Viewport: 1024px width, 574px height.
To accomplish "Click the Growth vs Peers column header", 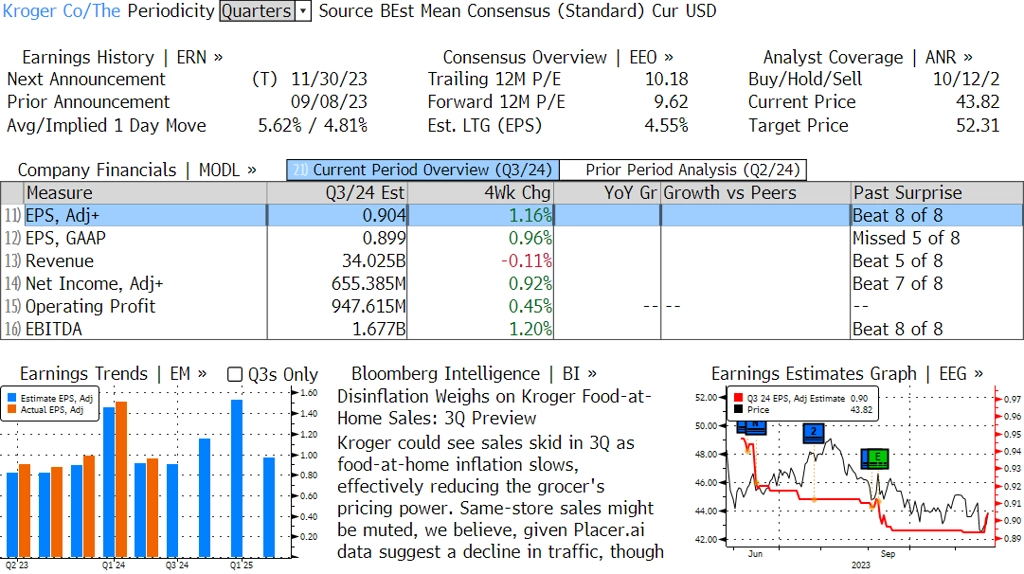I will tap(756, 193).
